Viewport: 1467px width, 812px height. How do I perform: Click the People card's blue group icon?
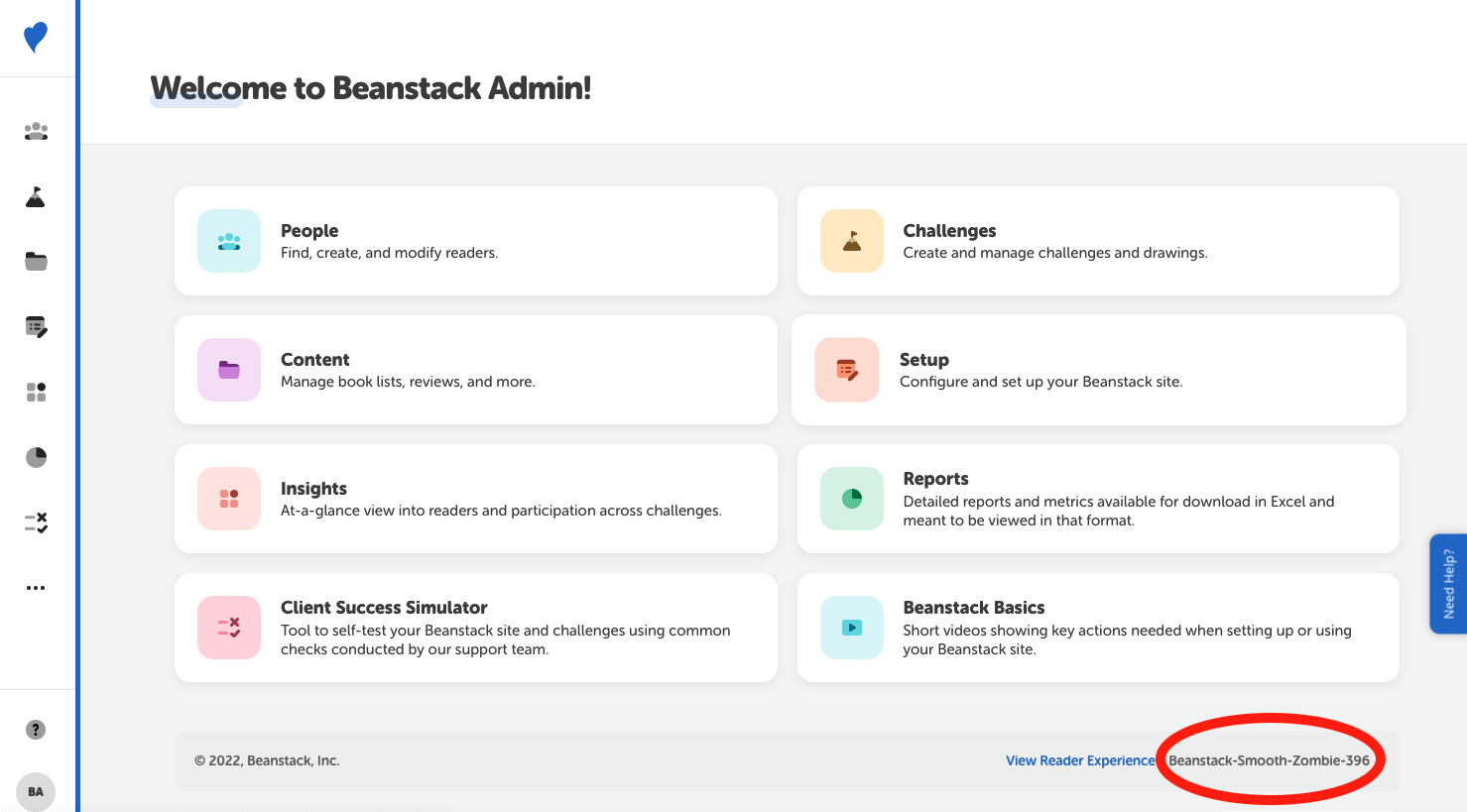229,241
